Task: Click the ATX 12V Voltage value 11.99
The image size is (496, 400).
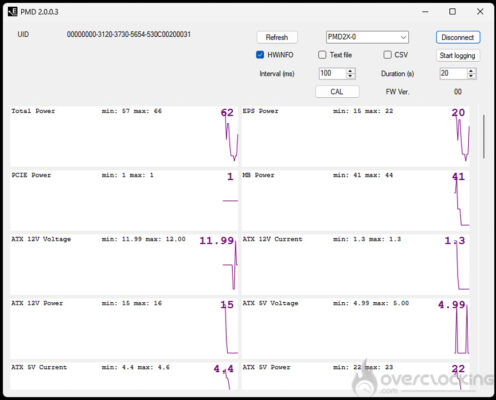Action: pos(217,241)
